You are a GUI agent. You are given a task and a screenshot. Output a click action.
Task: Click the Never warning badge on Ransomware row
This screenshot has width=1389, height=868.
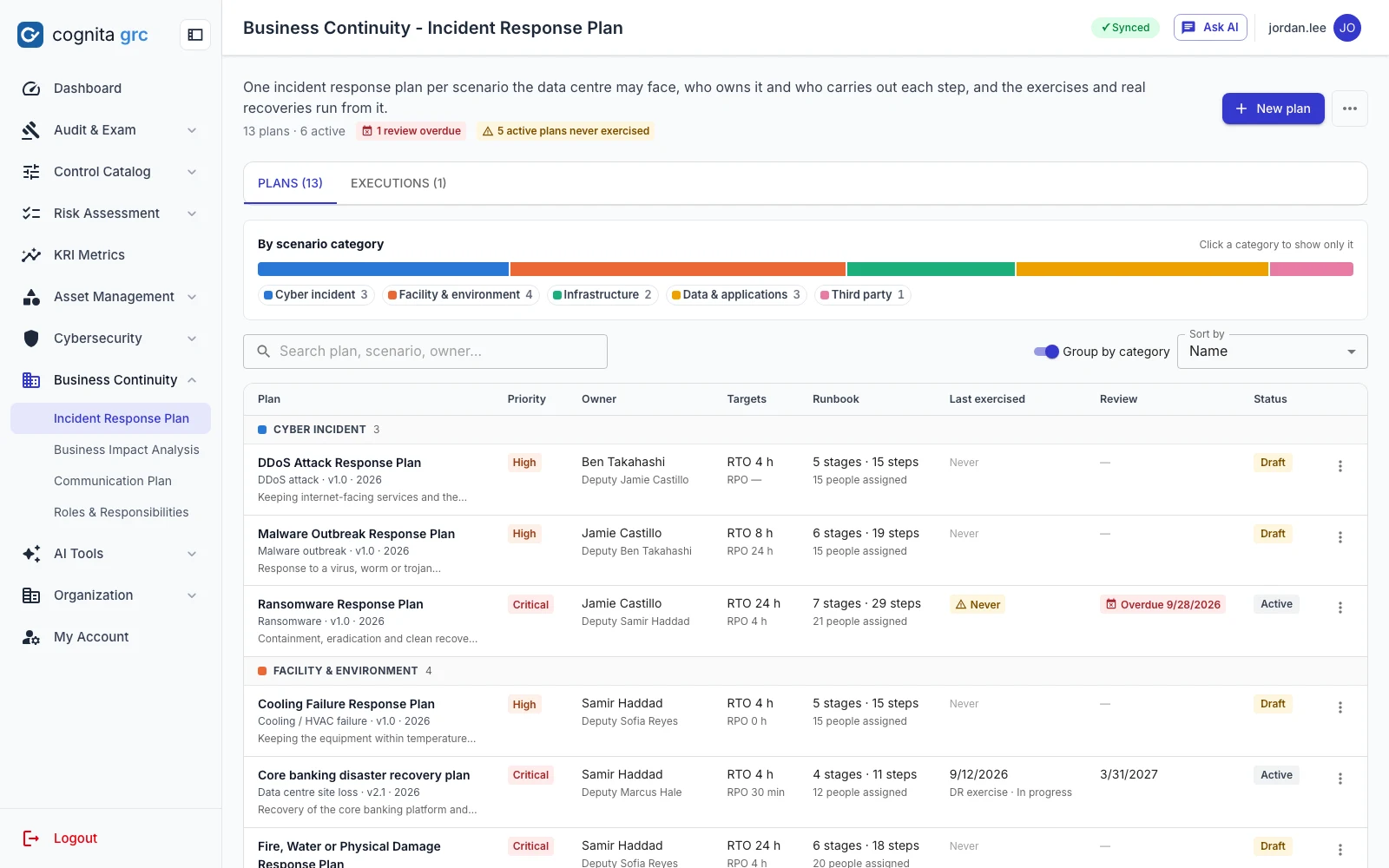[x=978, y=604]
